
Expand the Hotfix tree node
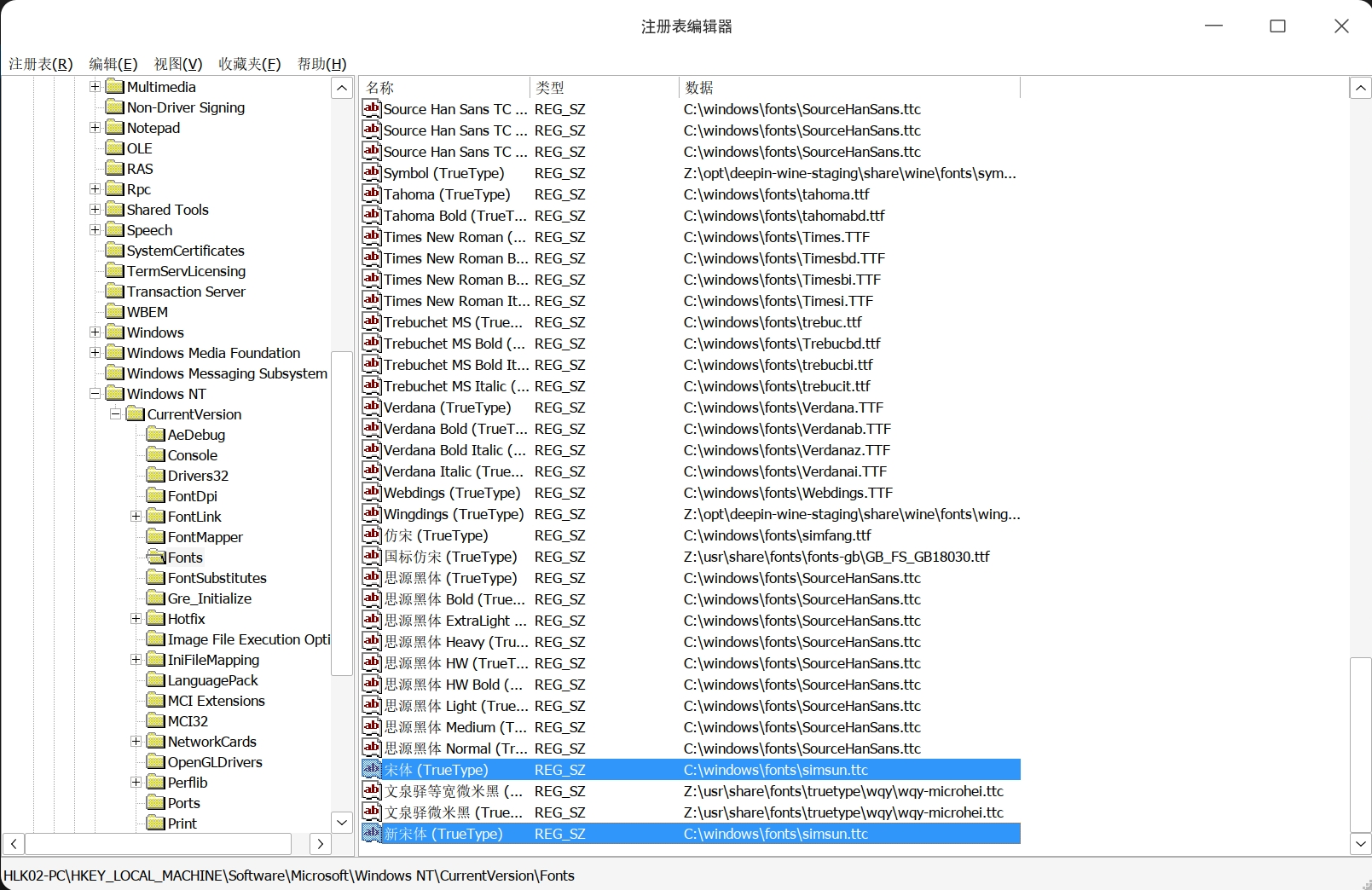(x=136, y=618)
